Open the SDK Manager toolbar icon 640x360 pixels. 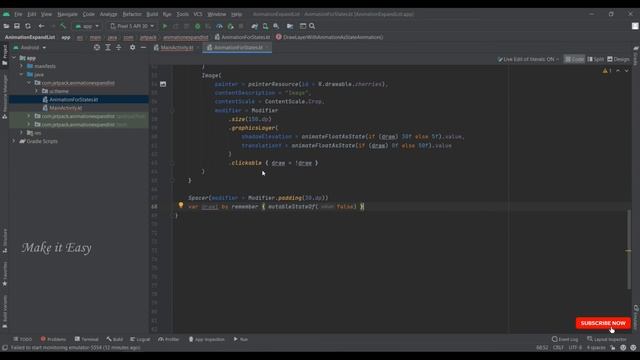point(276,26)
